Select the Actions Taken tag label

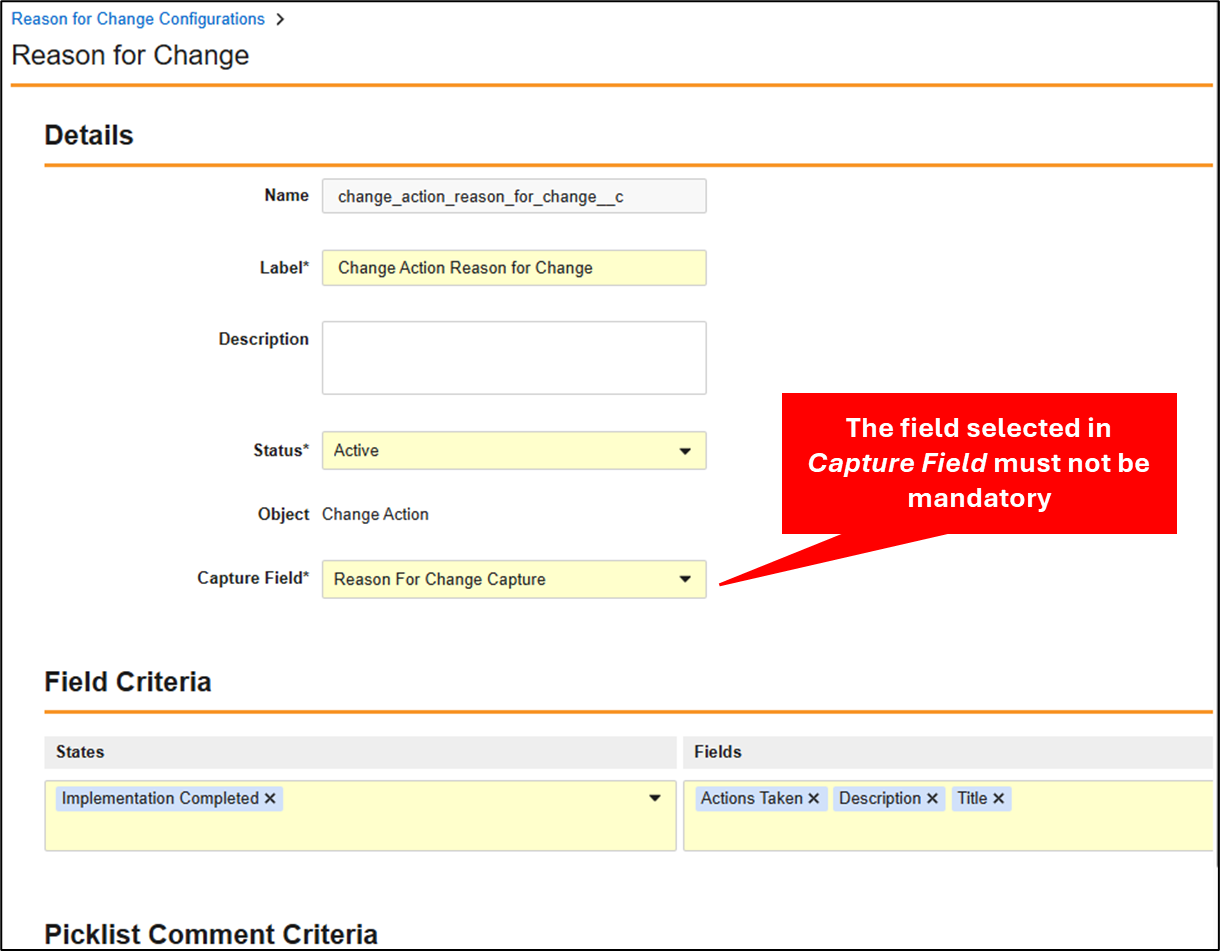(x=751, y=799)
